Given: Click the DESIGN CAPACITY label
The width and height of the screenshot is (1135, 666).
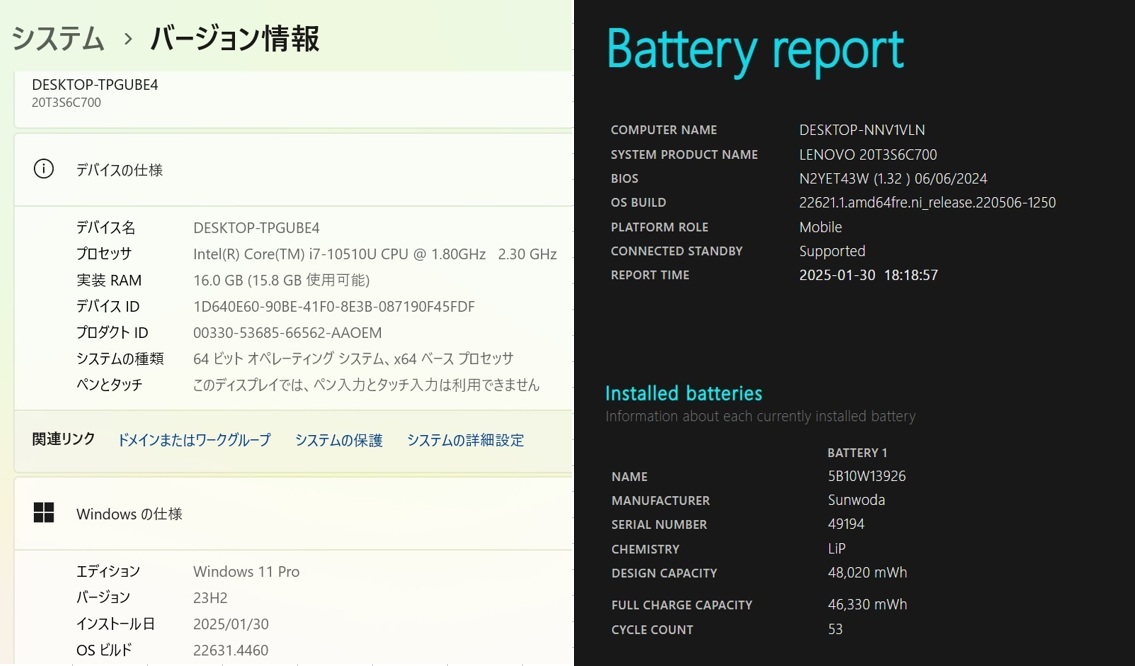Looking at the screenshot, I should pos(664,573).
